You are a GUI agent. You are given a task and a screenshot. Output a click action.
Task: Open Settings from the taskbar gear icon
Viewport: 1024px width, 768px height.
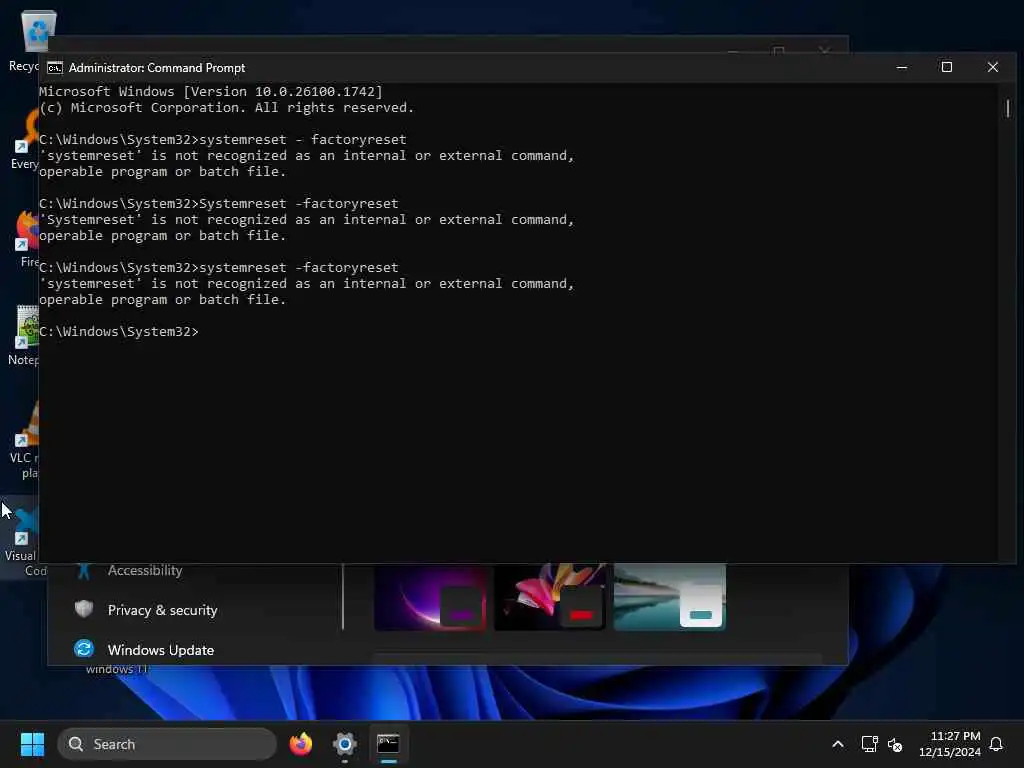pos(344,744)
